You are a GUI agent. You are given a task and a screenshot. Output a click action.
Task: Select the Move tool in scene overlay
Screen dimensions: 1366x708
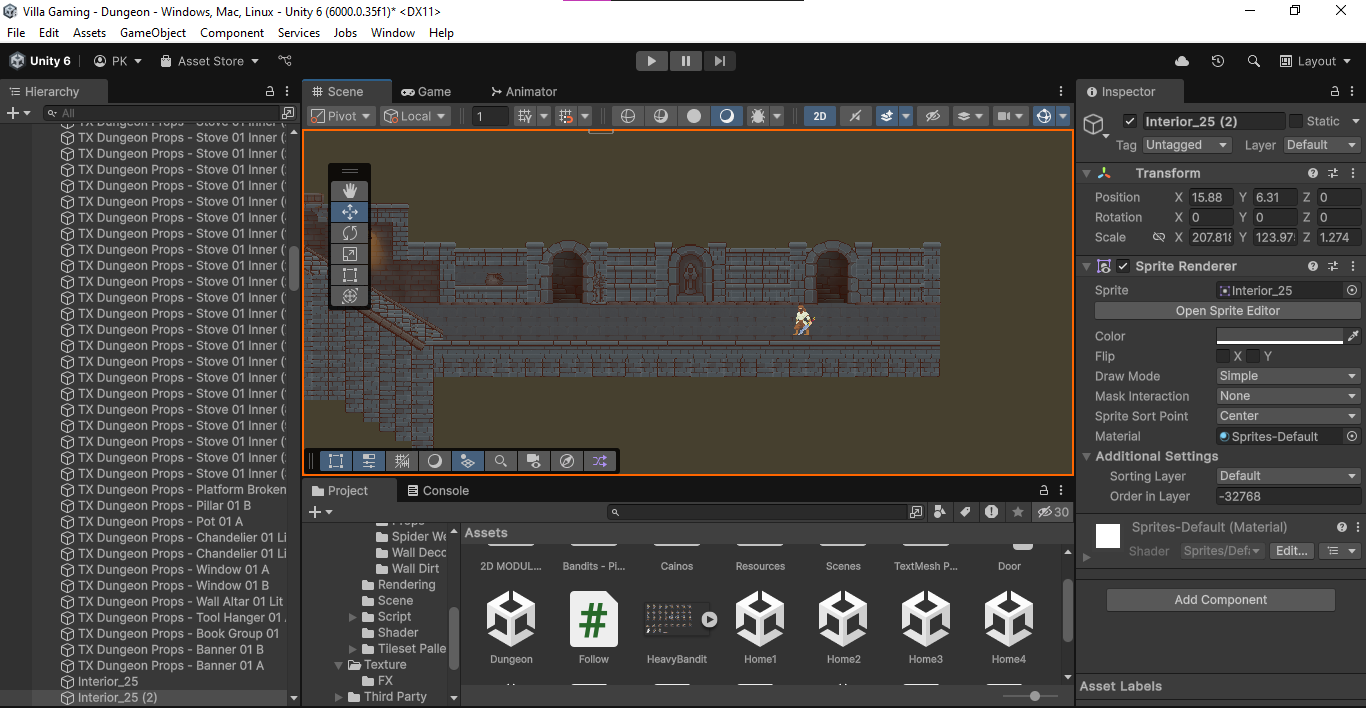coord(350,212)
